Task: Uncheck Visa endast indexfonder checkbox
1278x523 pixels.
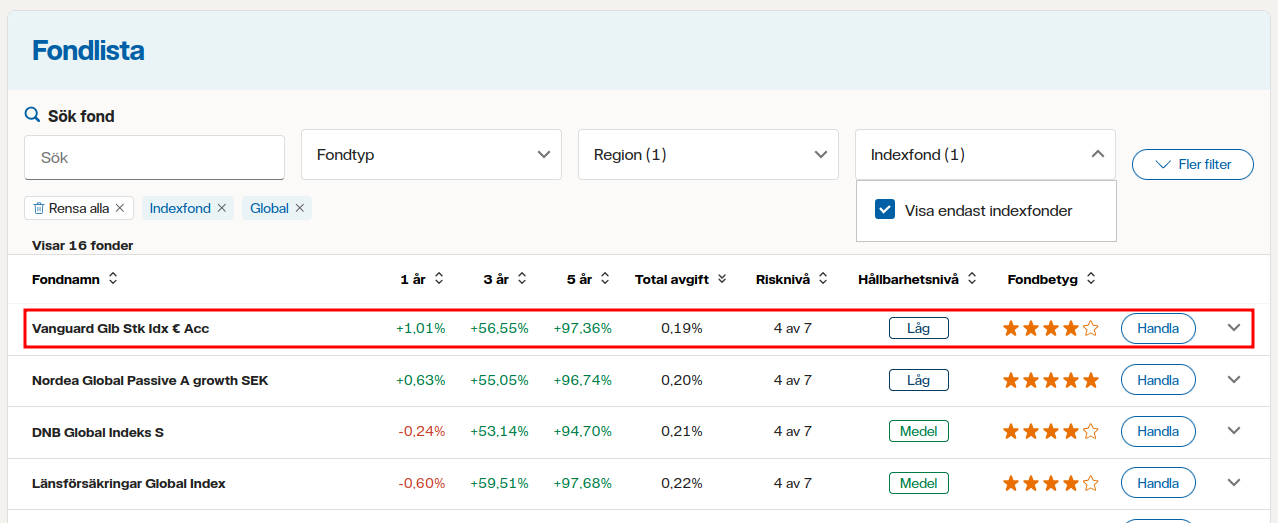Action: (x=884, y=210)
